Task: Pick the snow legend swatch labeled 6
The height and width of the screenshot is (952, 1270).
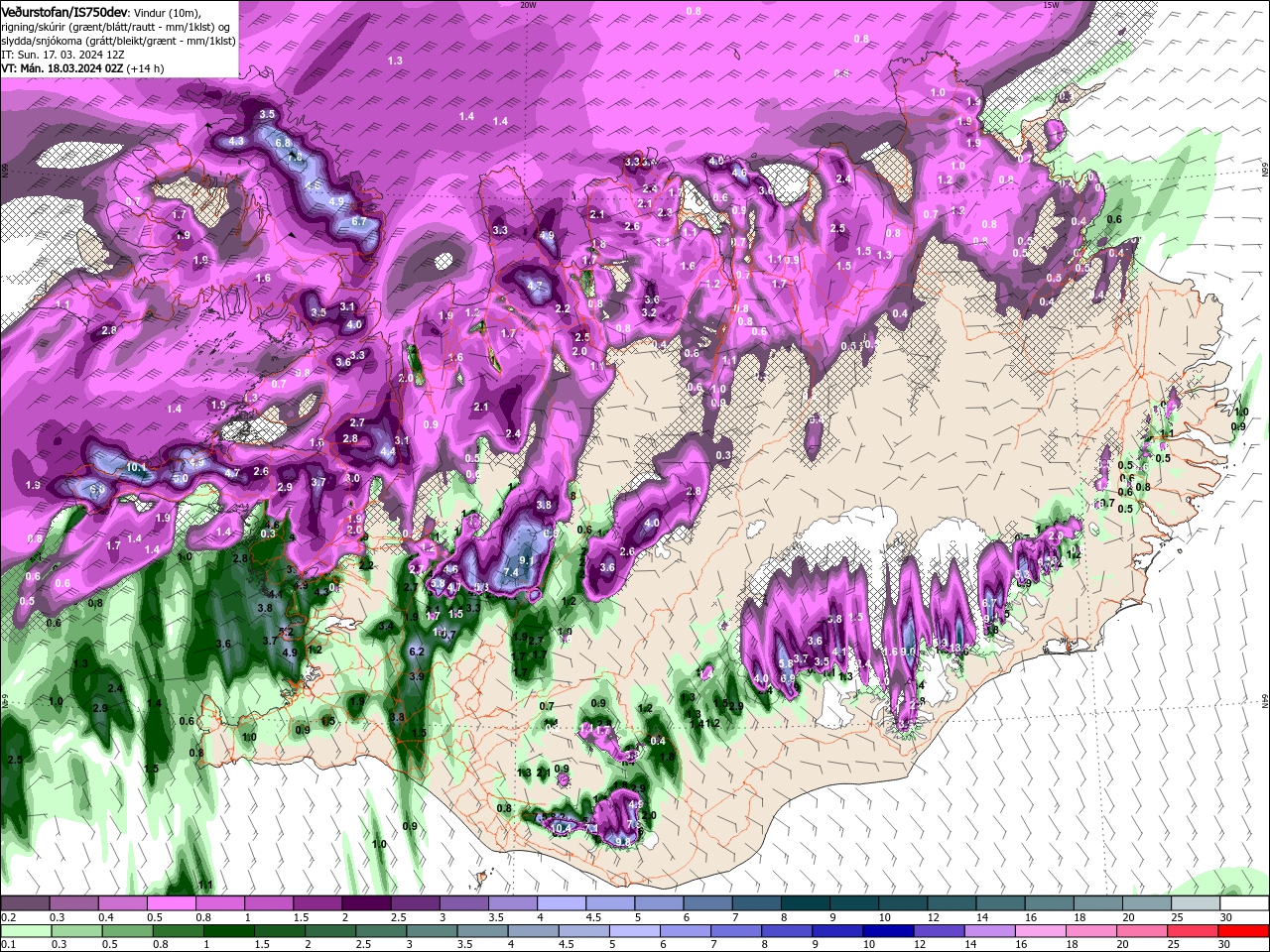Action: coord(707,903)
